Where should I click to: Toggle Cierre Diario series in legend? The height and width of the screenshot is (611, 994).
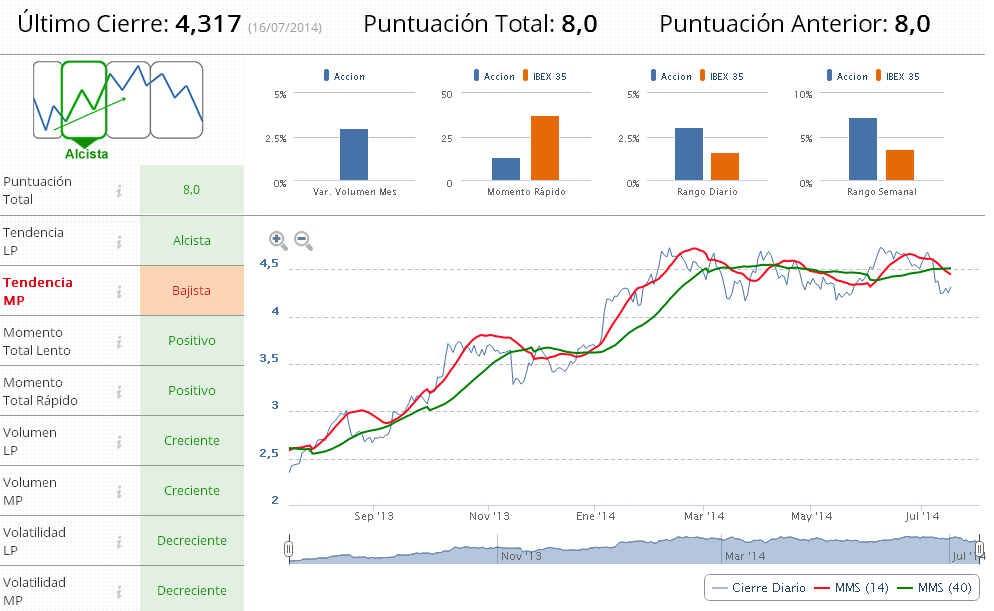pos(759,588)
